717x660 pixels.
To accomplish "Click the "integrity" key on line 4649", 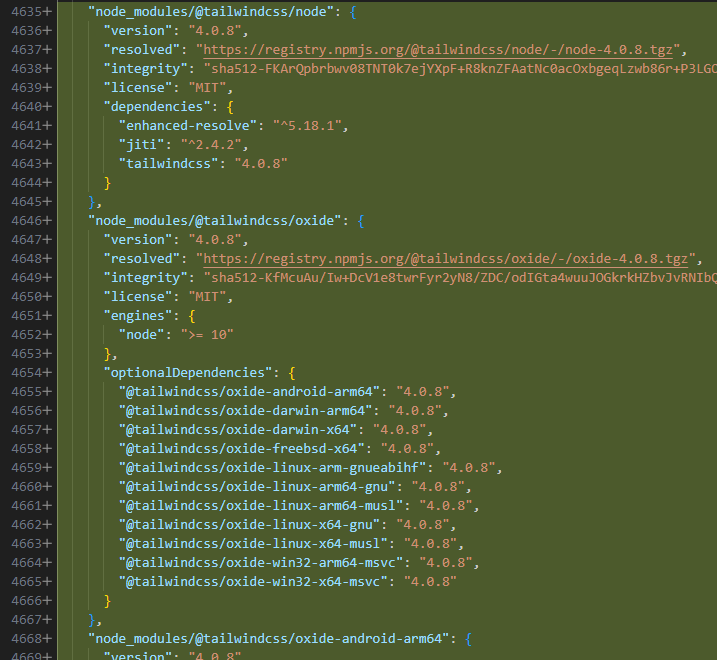I will pyautogui.click(x=145, y=278).
